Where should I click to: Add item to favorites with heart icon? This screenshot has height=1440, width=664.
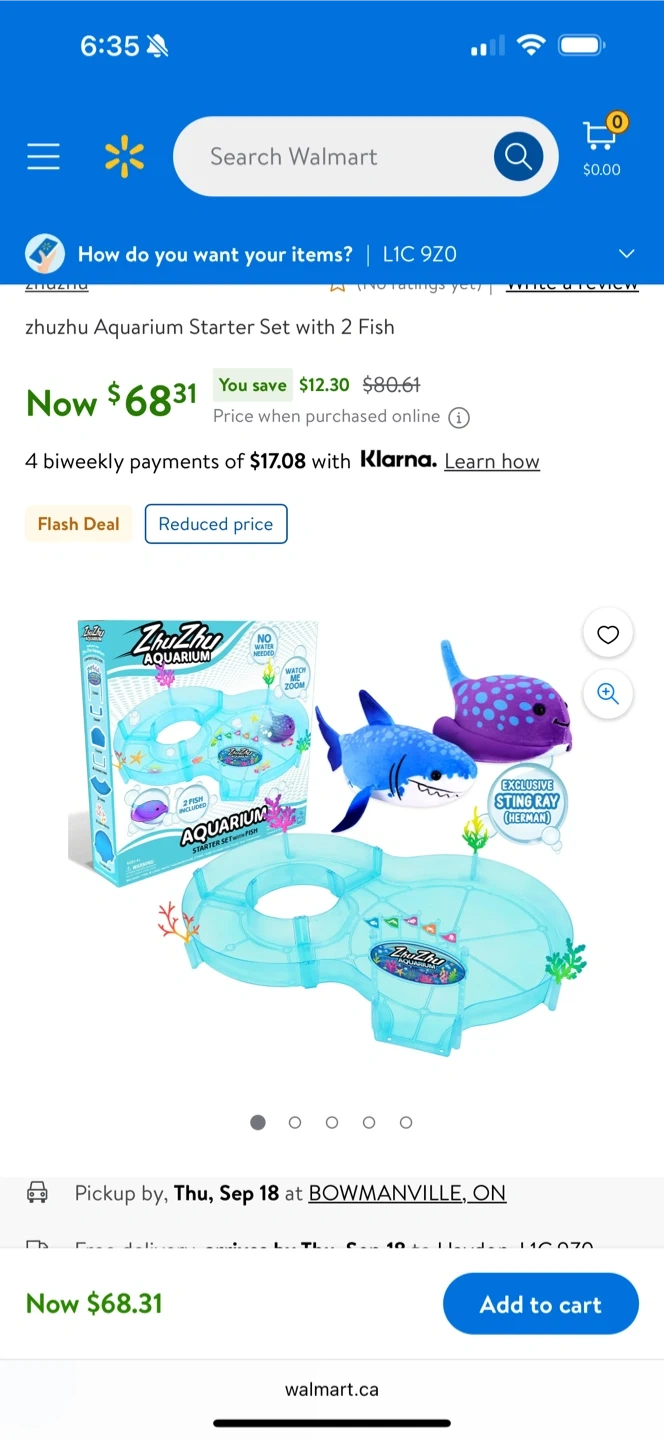[x=608, y=634]
